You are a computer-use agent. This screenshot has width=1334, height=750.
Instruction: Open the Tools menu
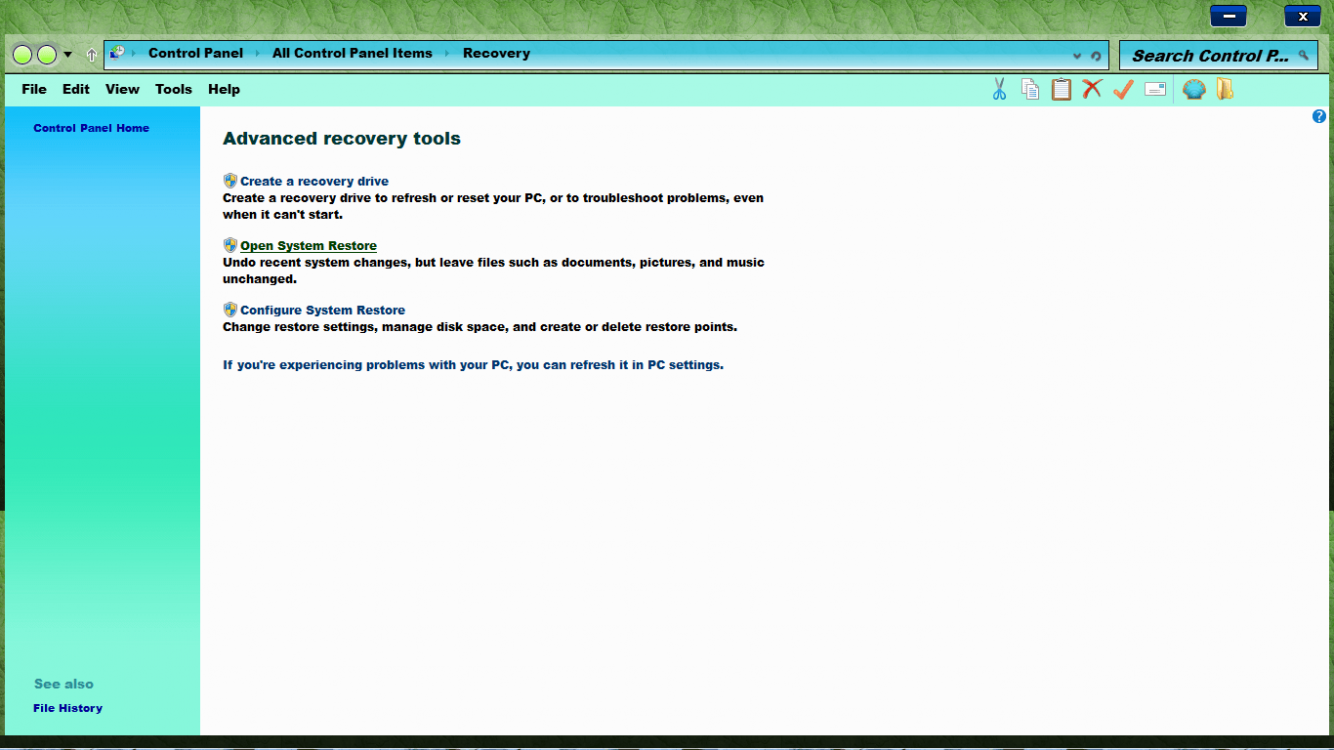[x=173, y=89]
